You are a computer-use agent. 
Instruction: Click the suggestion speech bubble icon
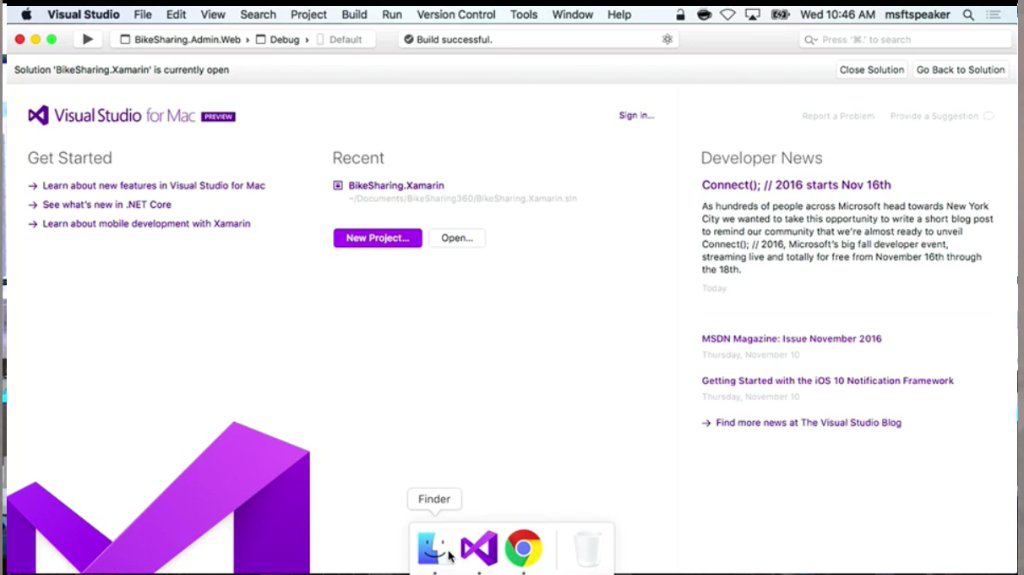tap(989, 116)
